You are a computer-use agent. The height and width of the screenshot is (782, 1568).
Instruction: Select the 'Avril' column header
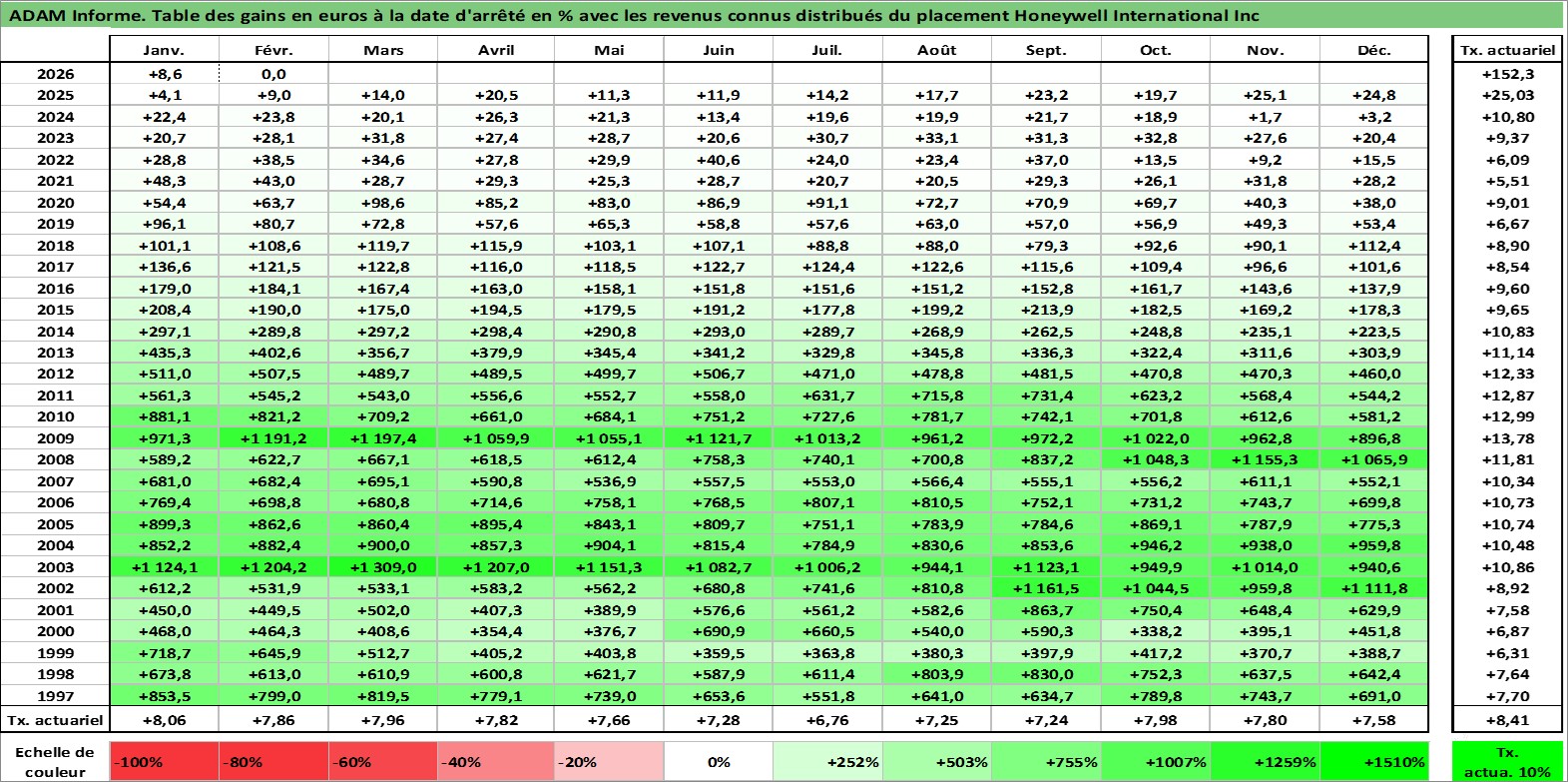pos(496,50)
